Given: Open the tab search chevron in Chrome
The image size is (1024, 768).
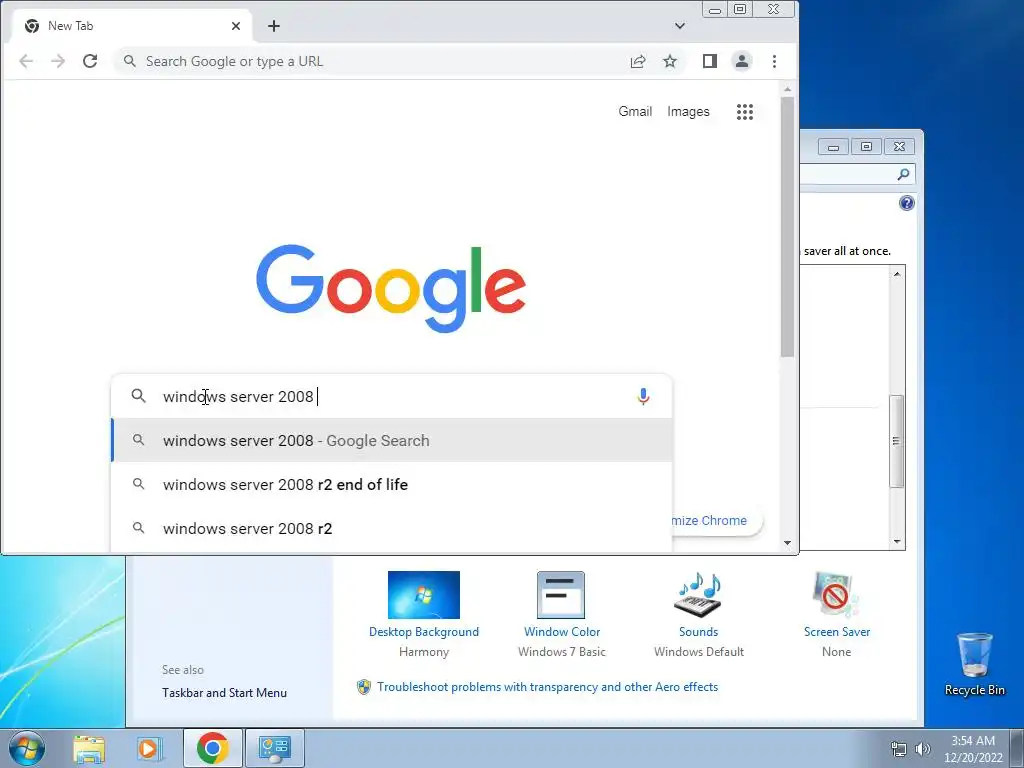Looking at the screenshot, I should tap(680, 26).
